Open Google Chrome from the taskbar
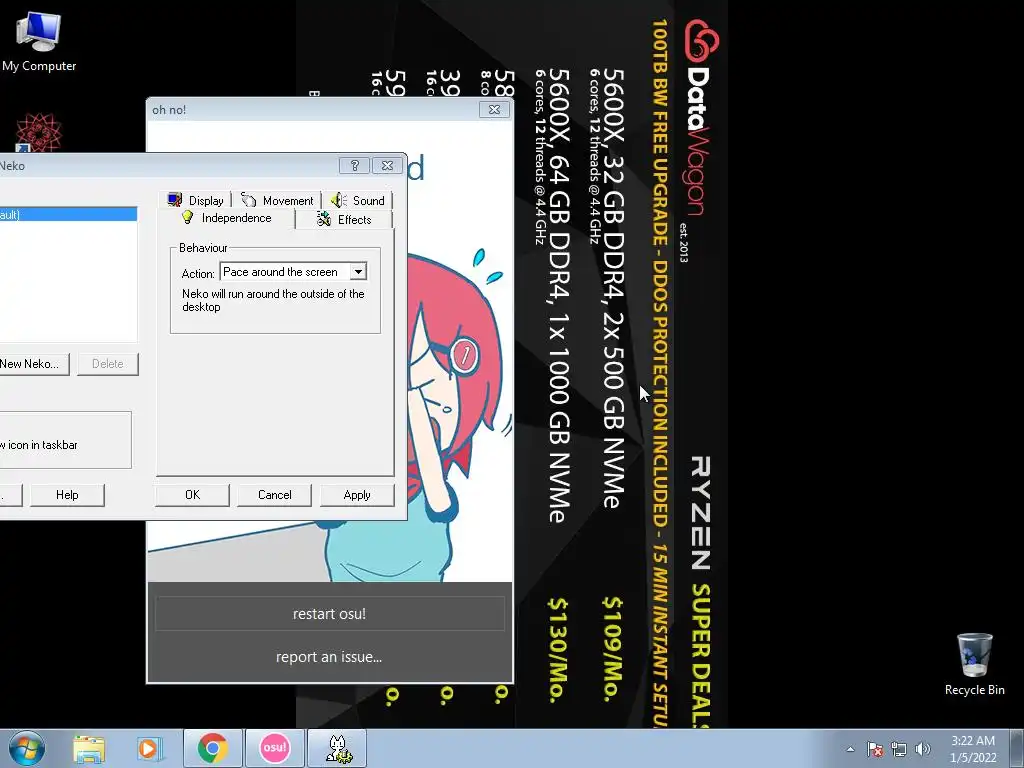 (x=213, y=748)
